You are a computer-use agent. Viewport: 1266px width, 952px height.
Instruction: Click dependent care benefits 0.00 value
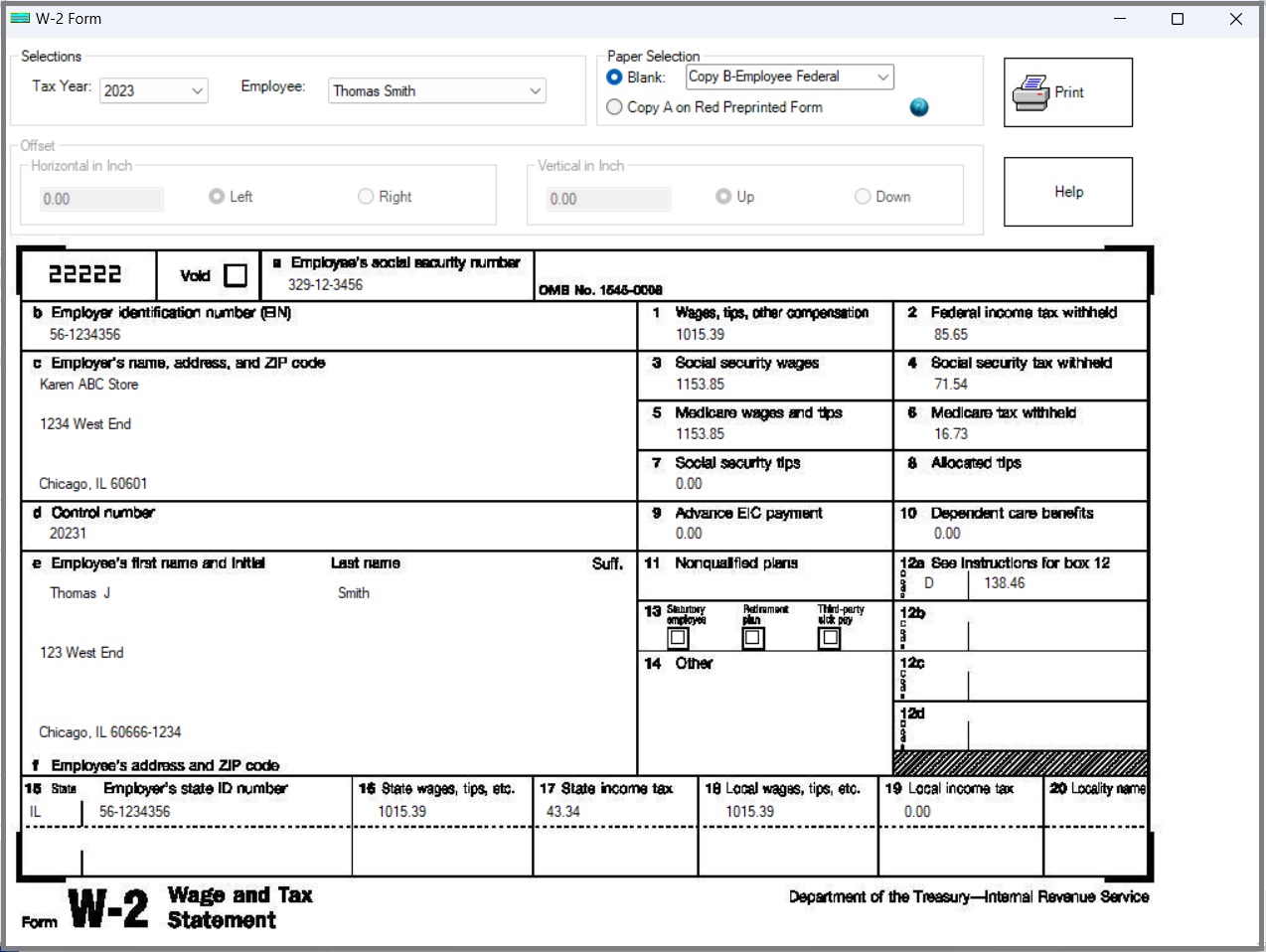pos(947,533)
